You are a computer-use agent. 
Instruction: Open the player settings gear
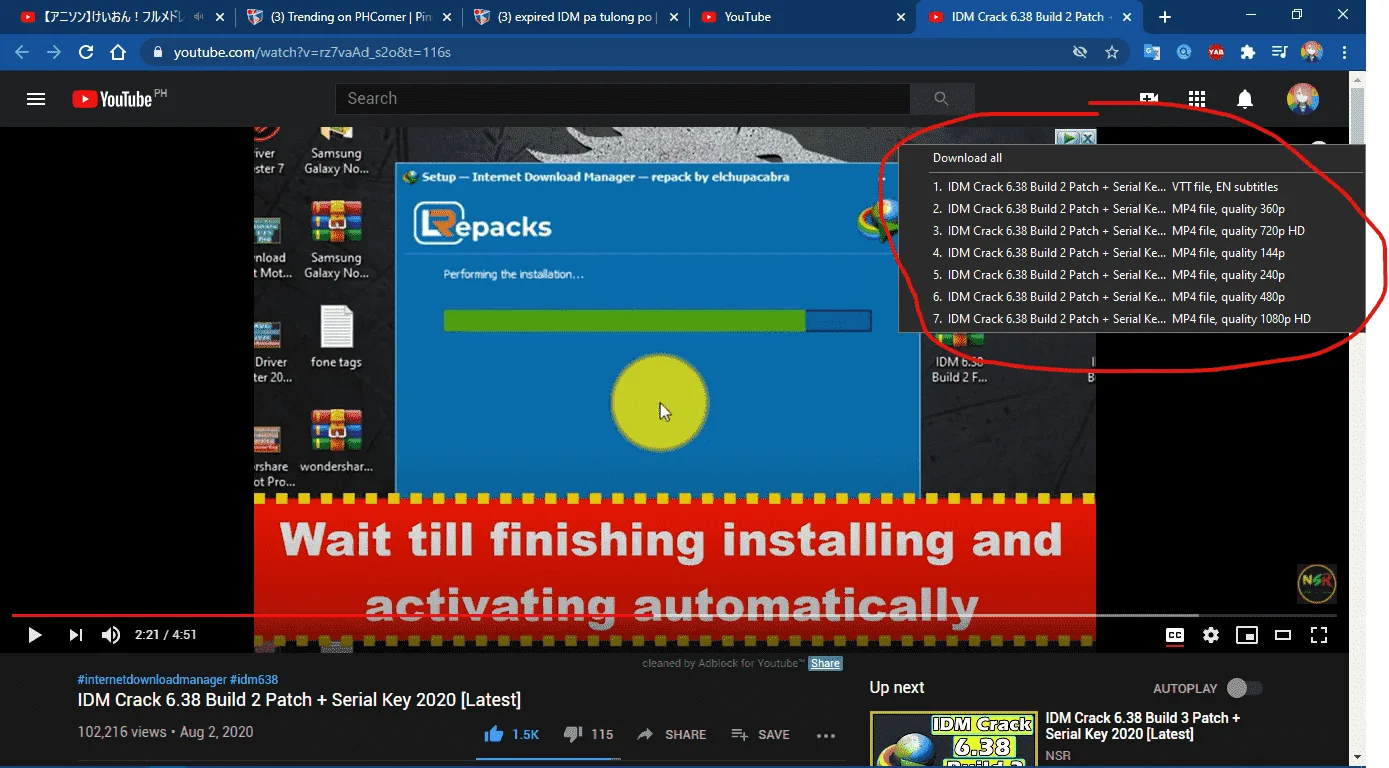tap(1211, 635)
